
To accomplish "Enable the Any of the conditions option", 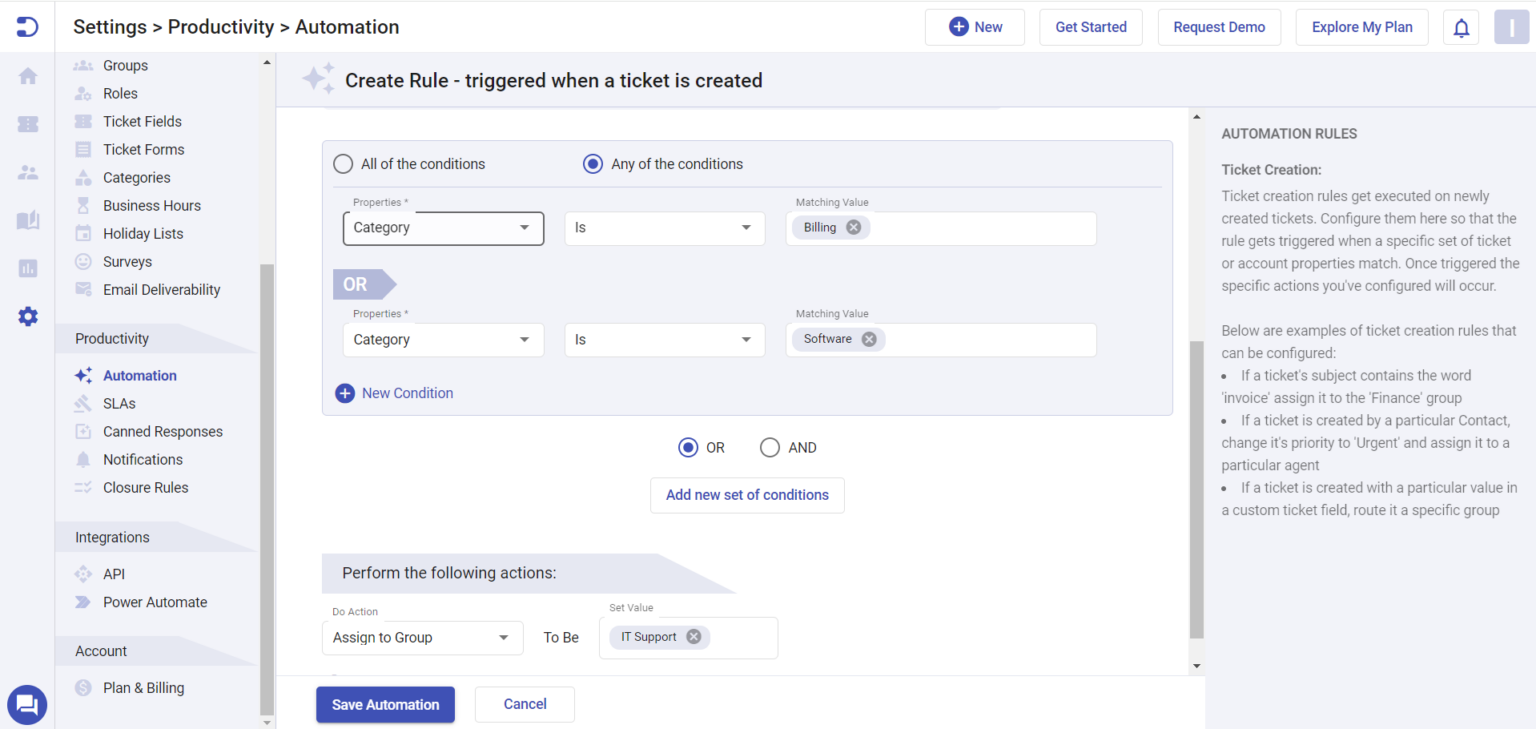I will point(592,163).
